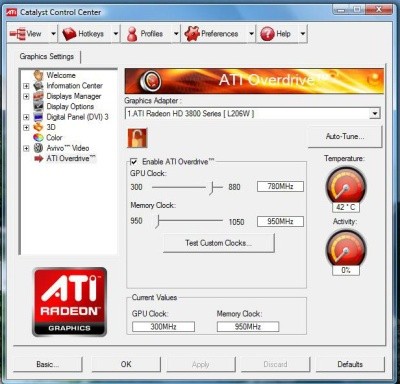
Task: Expand the 3D tree node
Action: click(26, 127)
